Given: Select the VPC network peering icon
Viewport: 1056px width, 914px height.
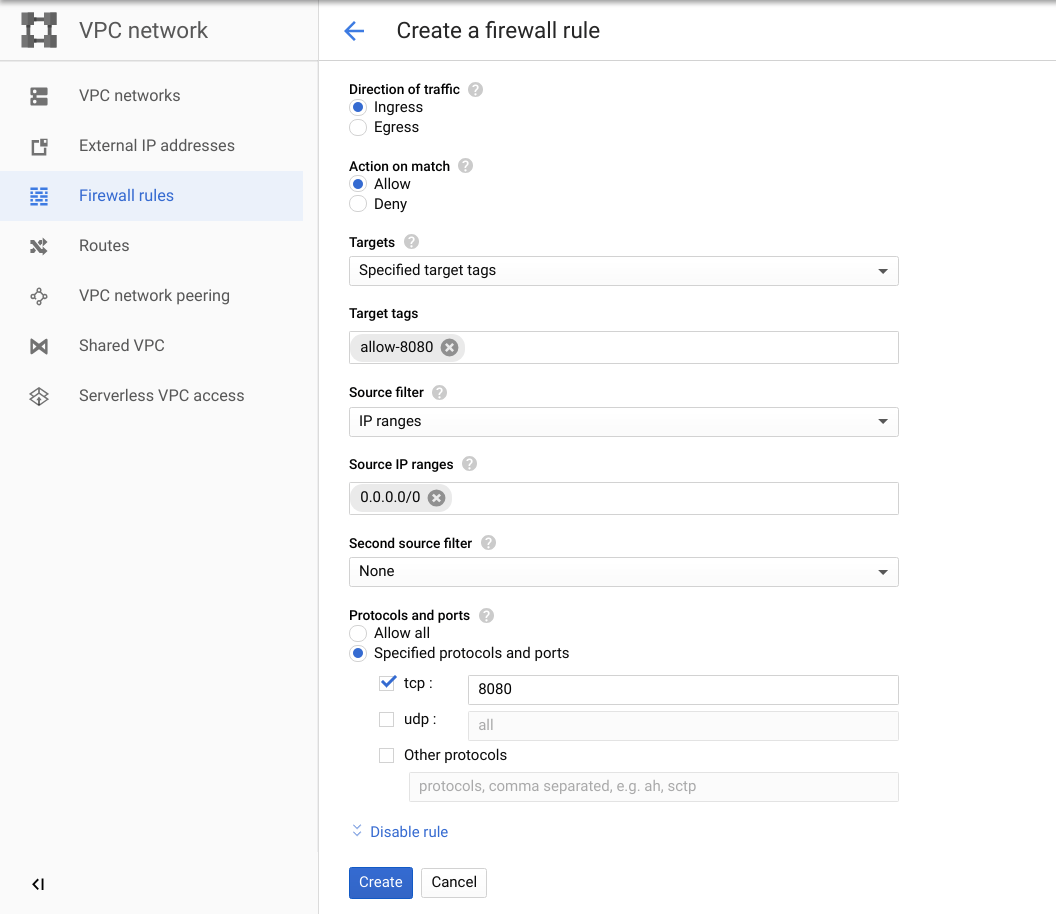Looking at the screenshot, I should coord(38,295).
